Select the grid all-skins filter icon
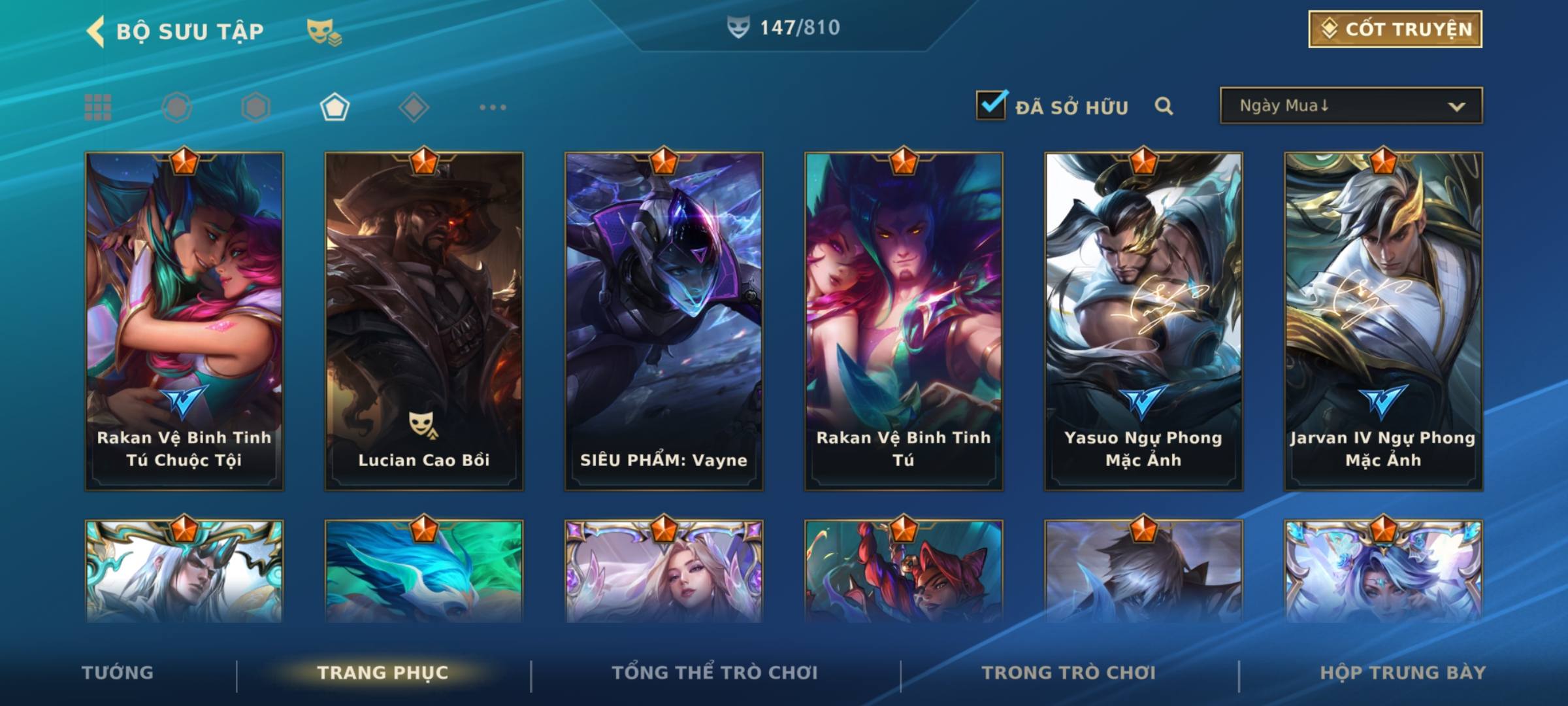 tap(98, 107)
